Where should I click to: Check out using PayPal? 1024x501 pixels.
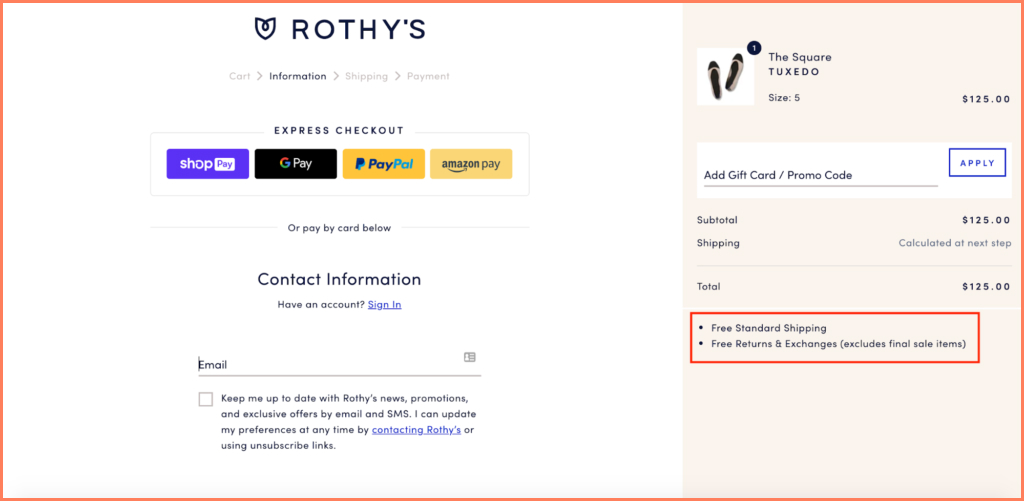[x=383, y=164]
